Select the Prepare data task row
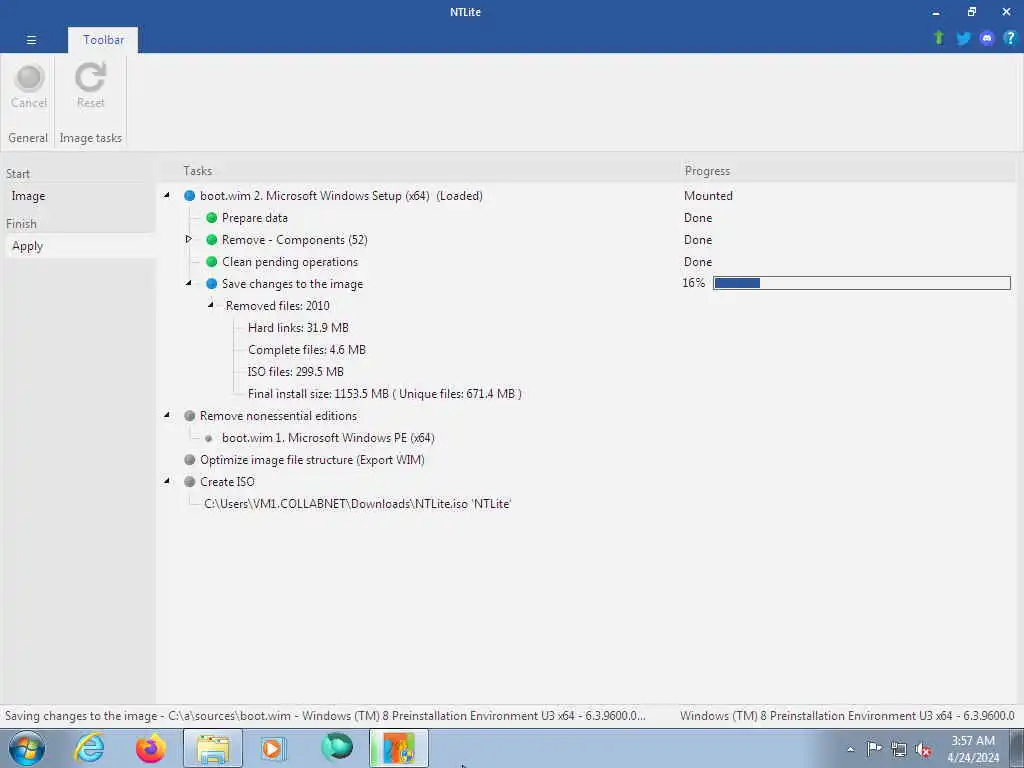Image resolution: width=1024 pixels, height=768 pixels. point(255,217)
